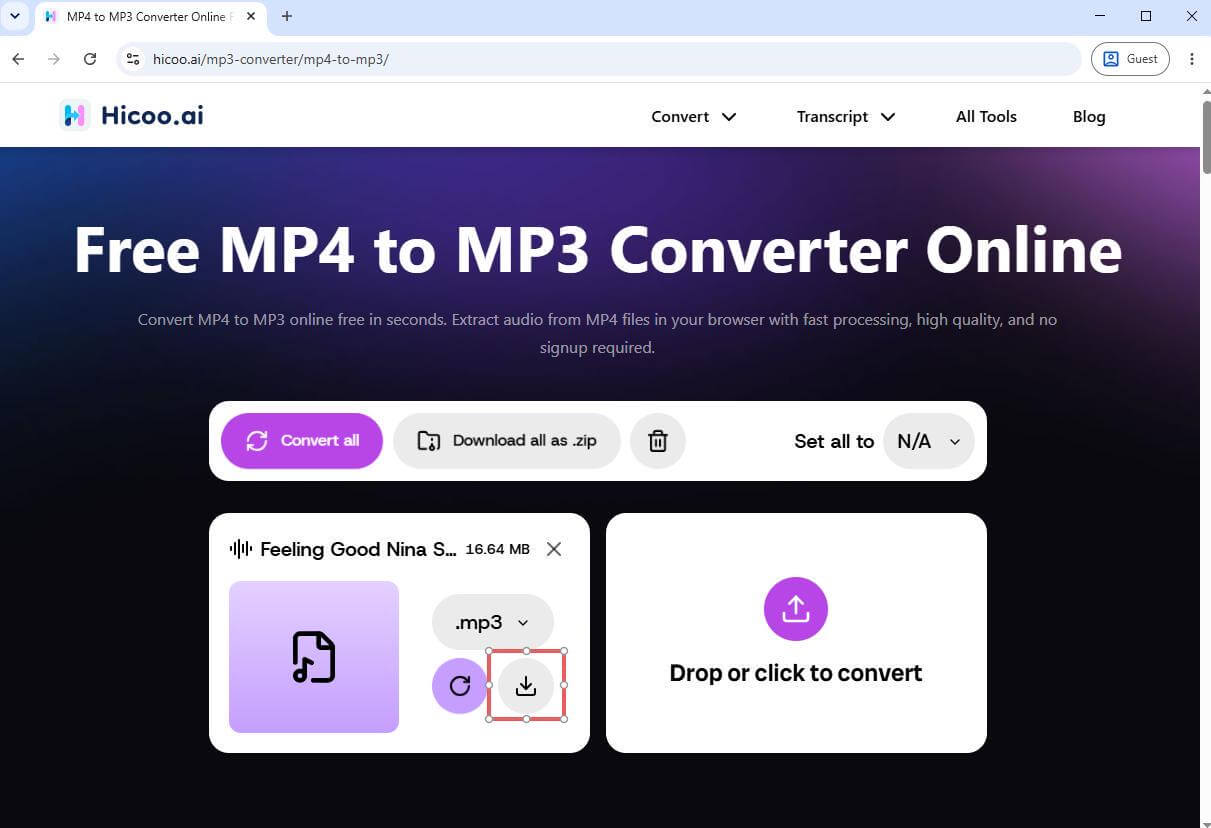Open the Blog link
Screen dimensions: 1211x828
(x=1089, y=117)
